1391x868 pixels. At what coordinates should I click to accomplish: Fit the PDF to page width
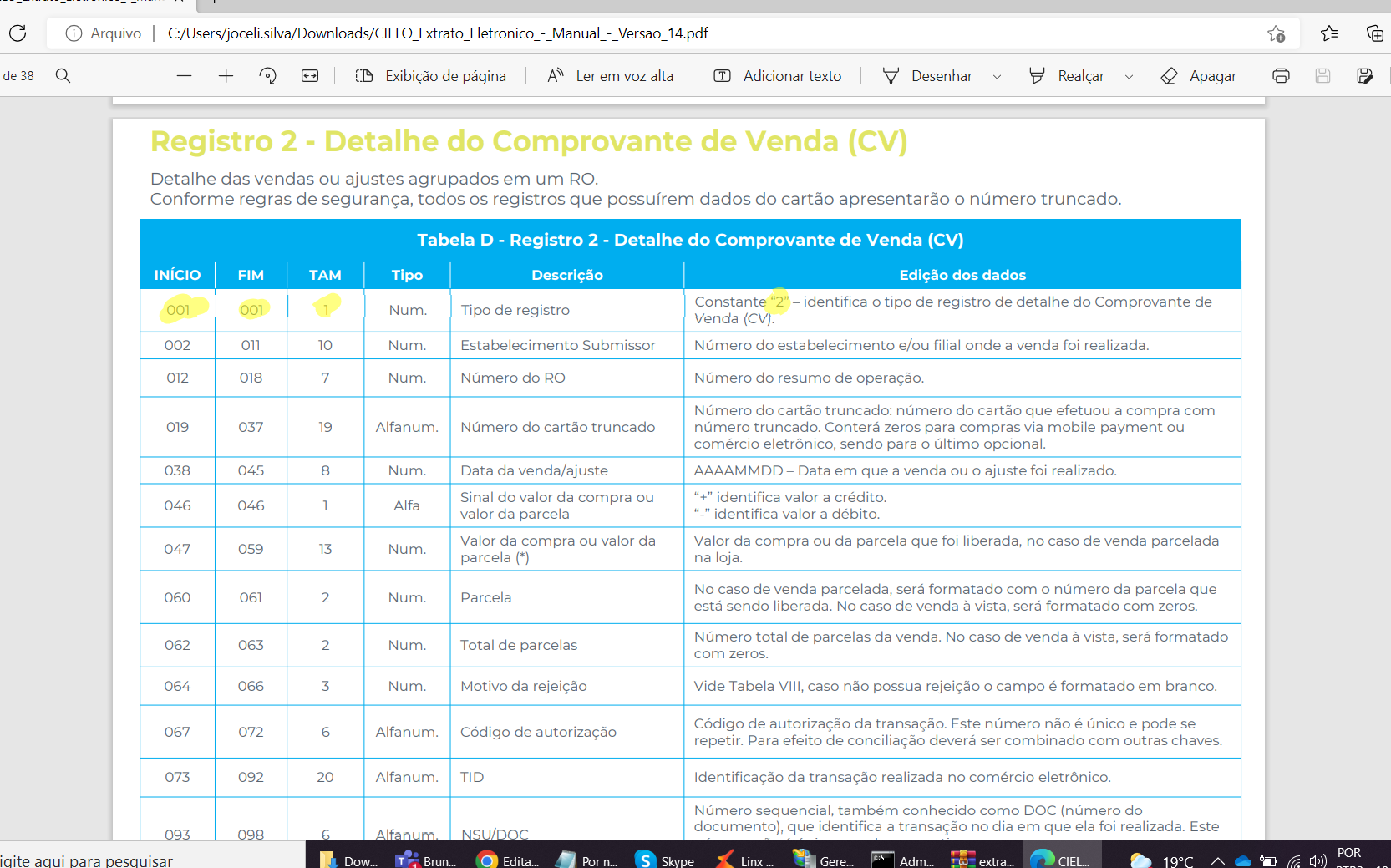click(x=310, y=76)
